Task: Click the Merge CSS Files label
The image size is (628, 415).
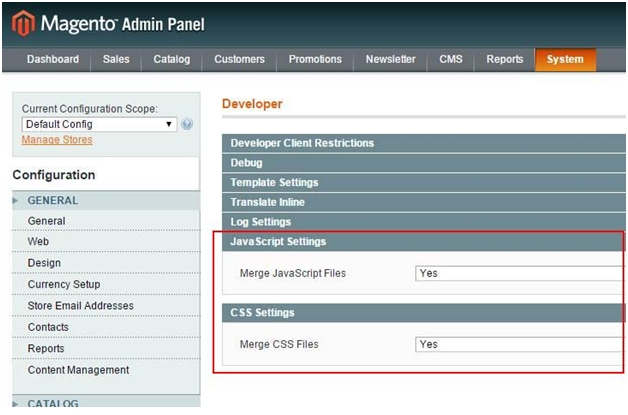Action: click(279, 344)
